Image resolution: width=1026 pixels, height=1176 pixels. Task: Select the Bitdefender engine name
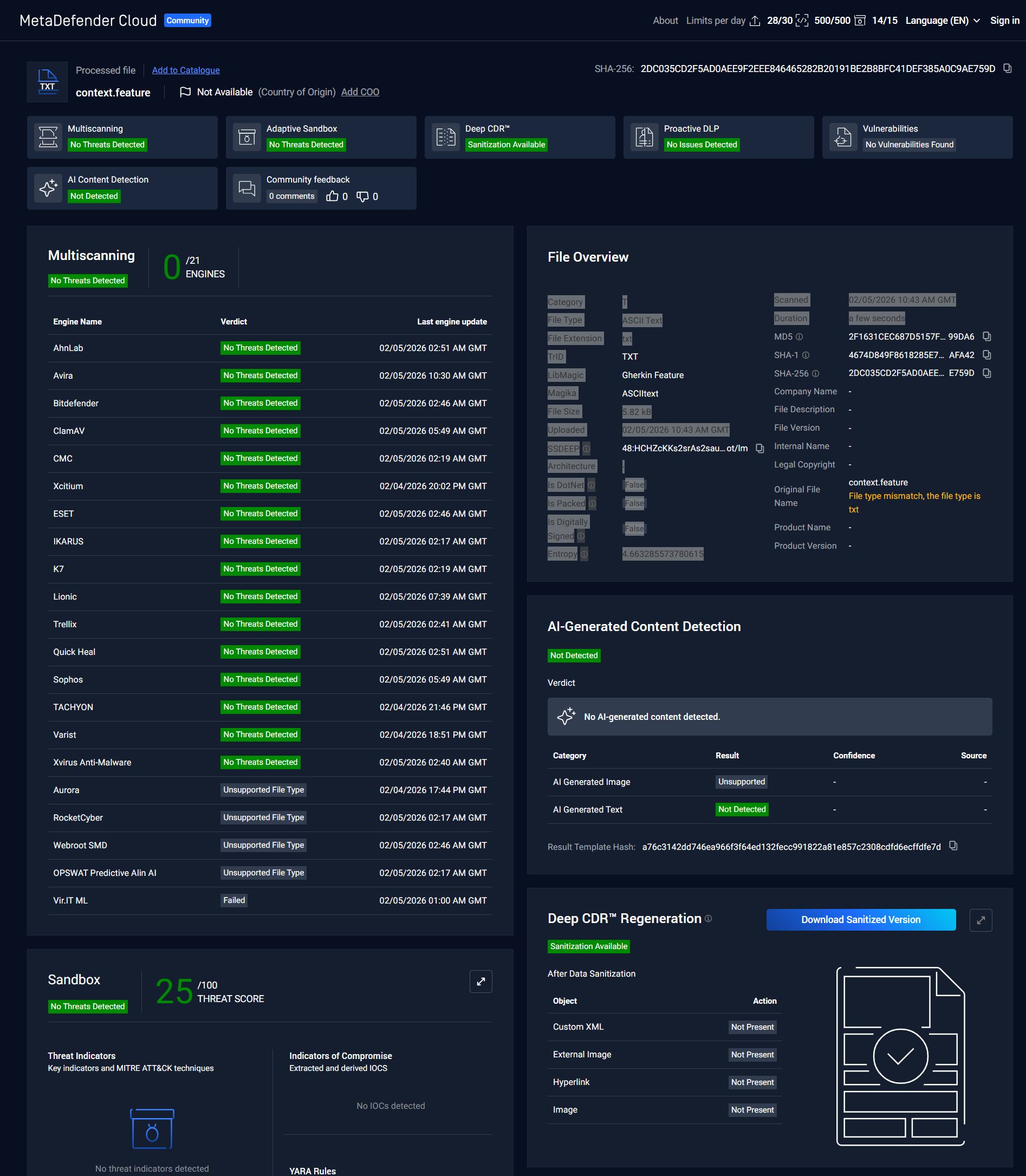76,403
